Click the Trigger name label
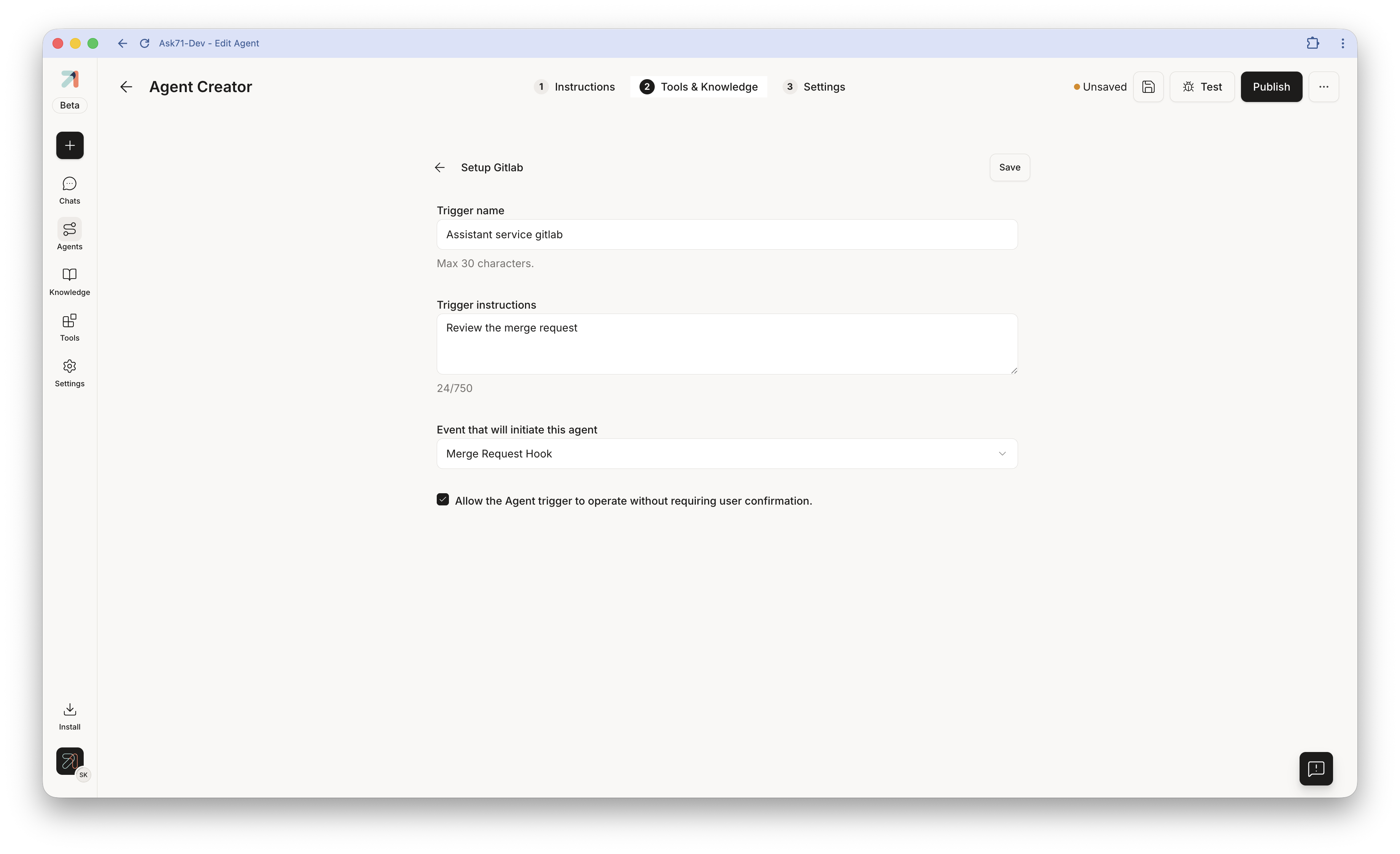The width and height of the screenshot is (1400, 854). click(471, 210)
